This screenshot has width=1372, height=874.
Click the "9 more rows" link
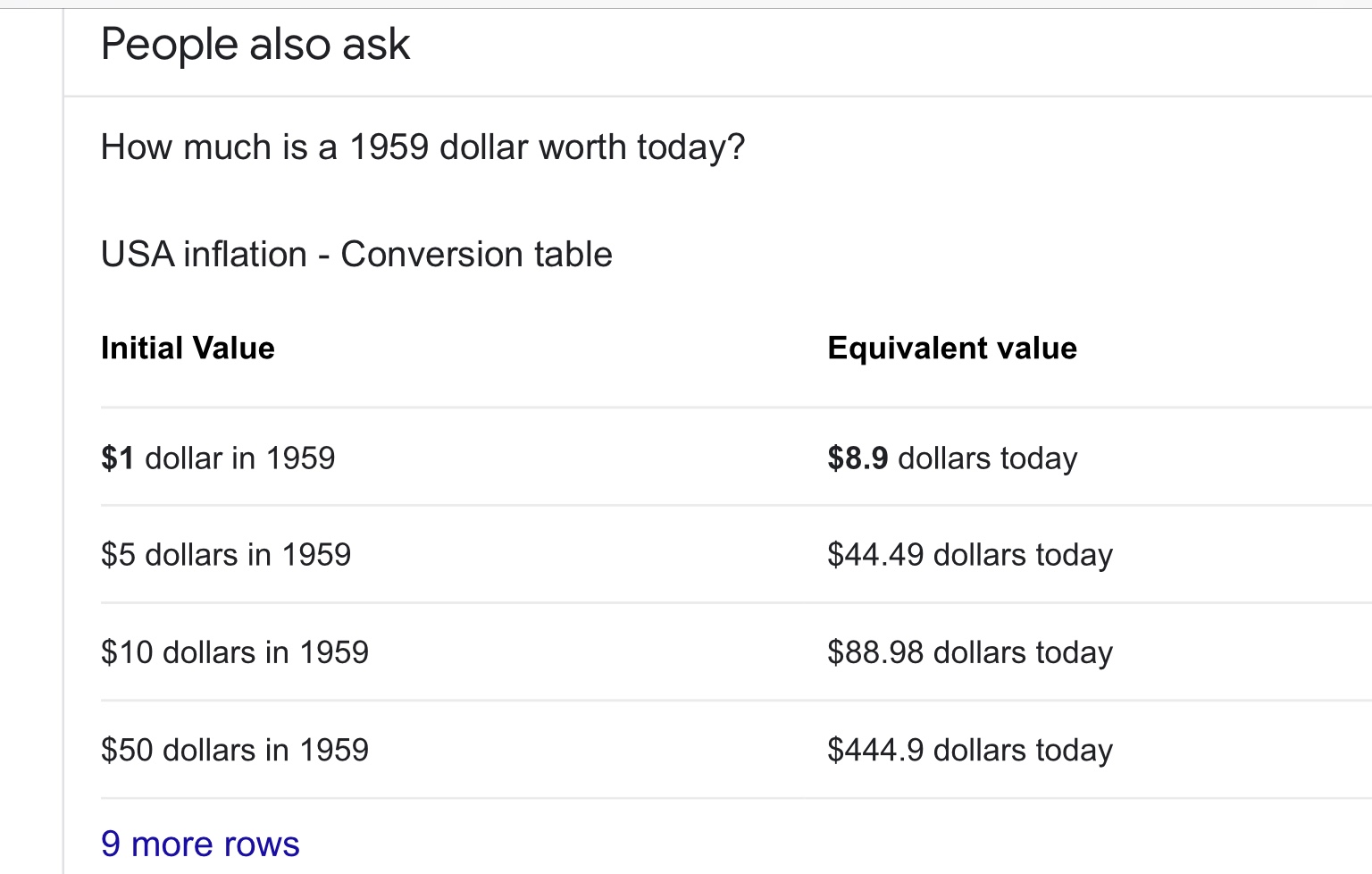coord(200,844)
